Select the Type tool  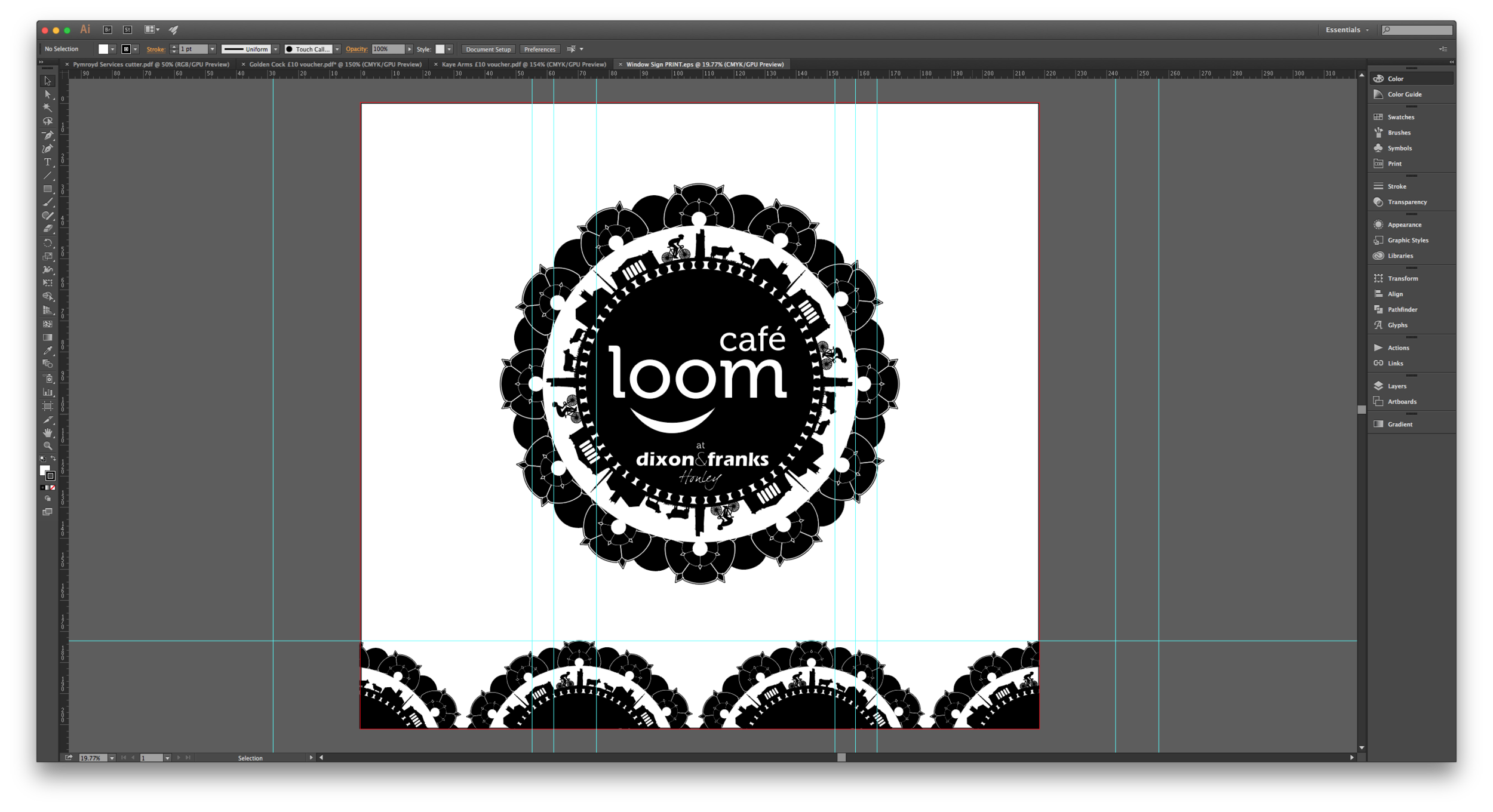[x=48, y=162]
